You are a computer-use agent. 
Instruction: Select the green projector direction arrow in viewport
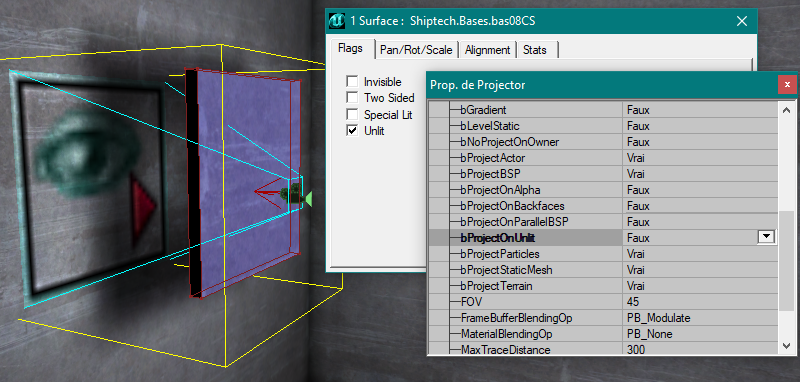(308, 199)
